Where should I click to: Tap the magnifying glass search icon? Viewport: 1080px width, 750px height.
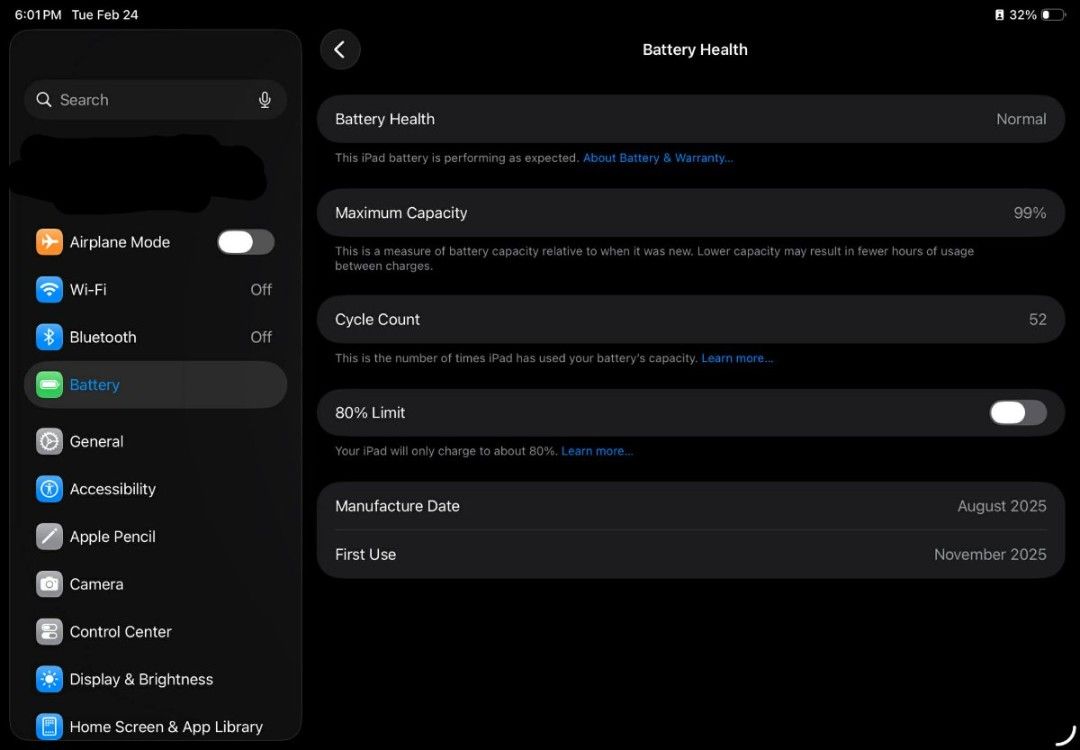(x=44, y=100)
